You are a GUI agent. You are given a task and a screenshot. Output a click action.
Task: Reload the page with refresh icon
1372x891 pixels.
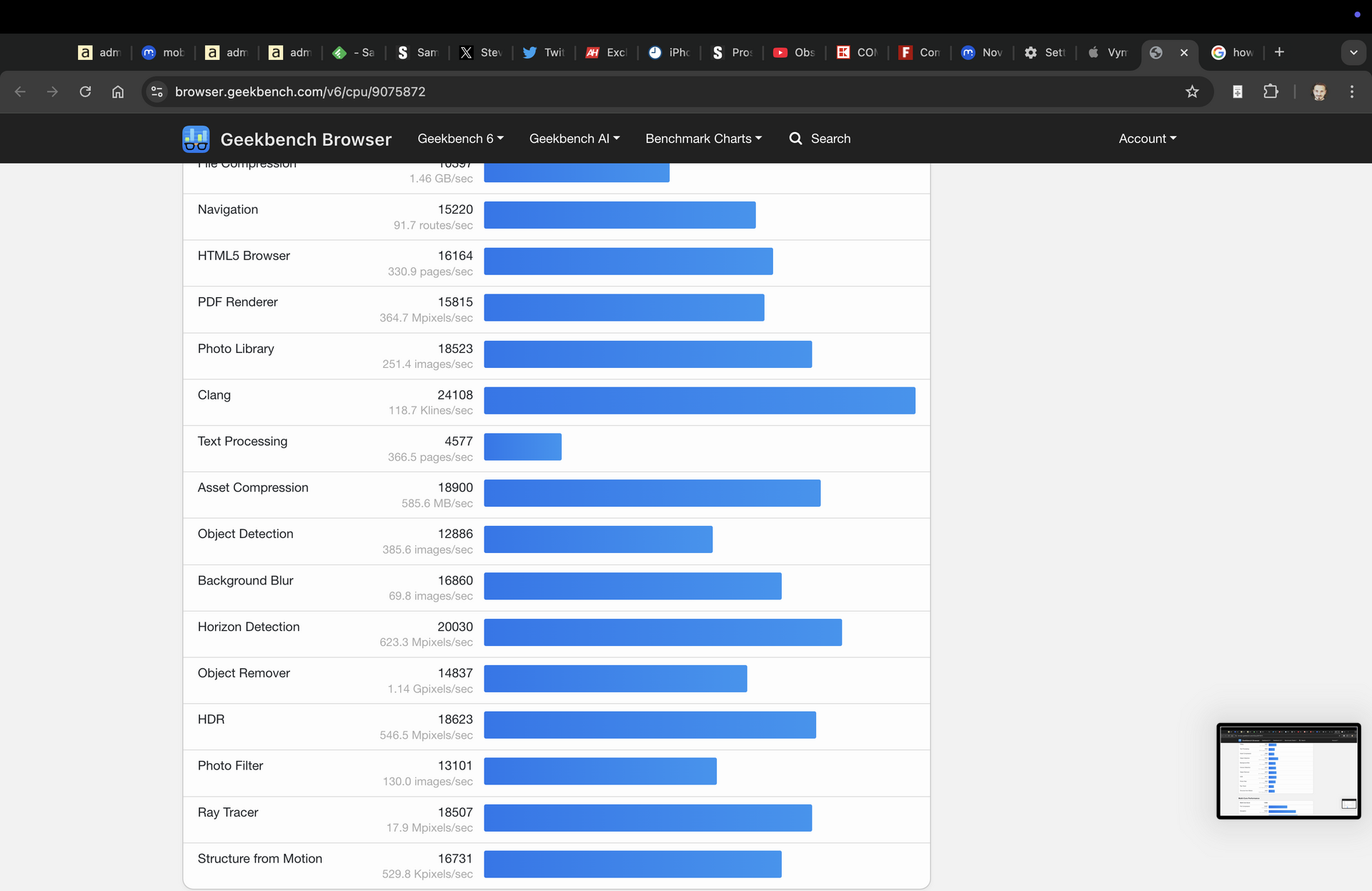coord(85,91)
